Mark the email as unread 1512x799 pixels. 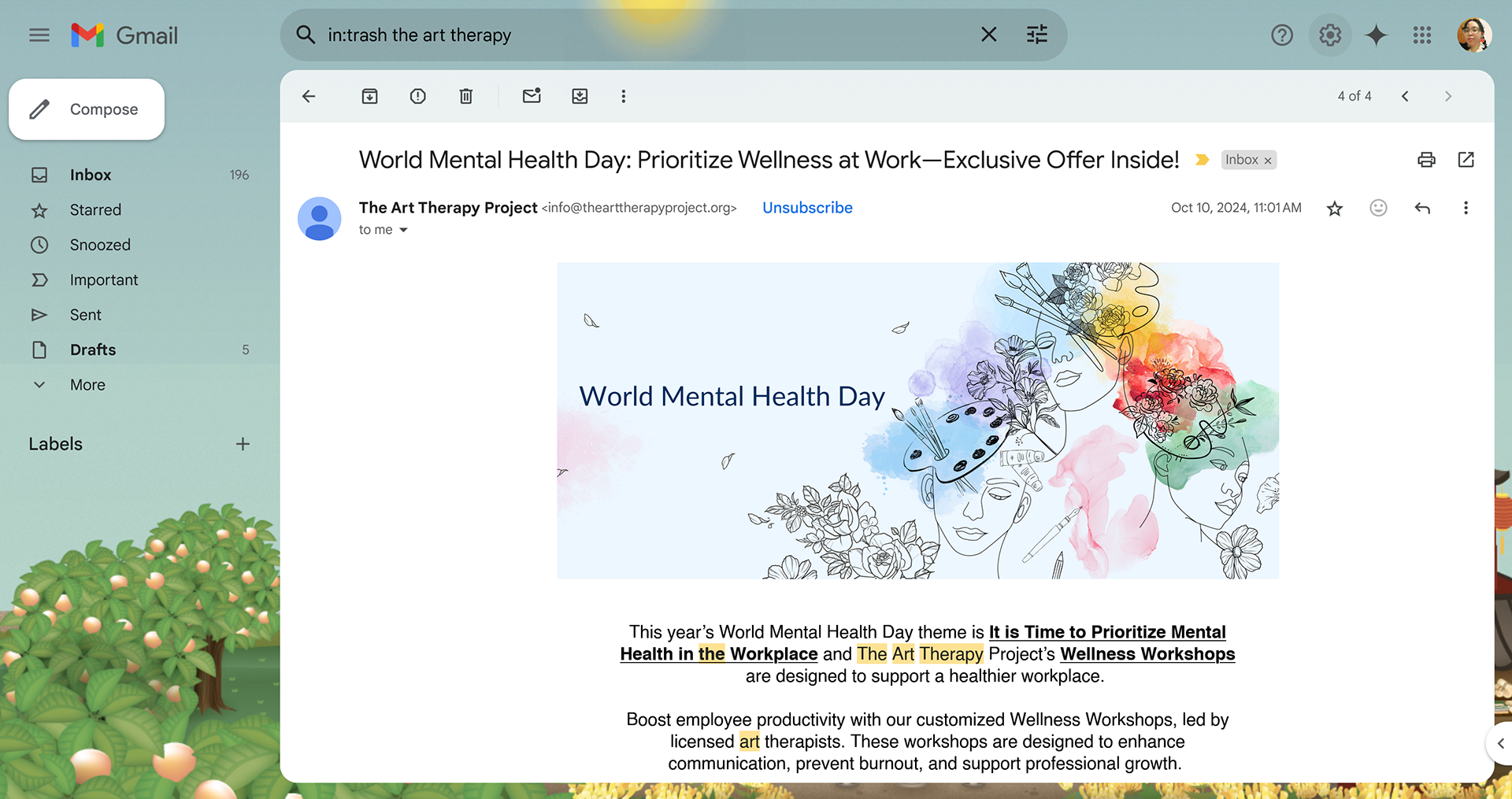click(532, 96)
